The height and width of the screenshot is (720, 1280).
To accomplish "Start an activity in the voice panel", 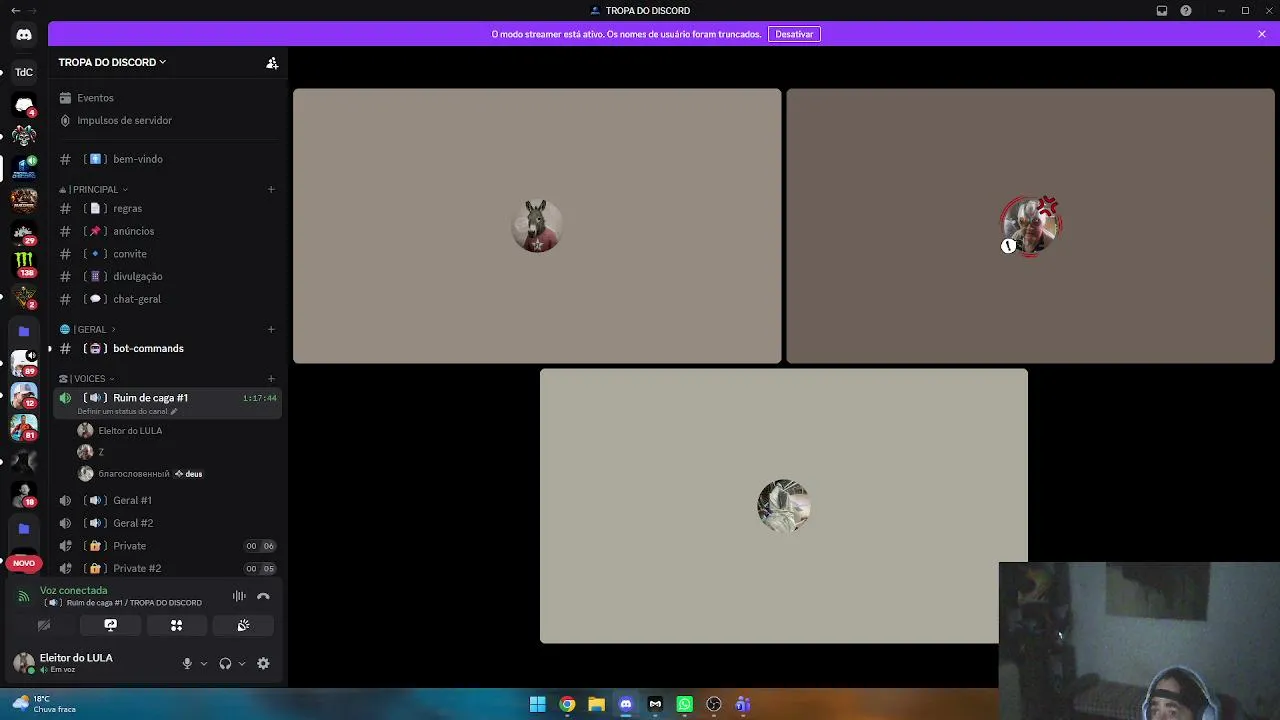I will pyautogui.click(x=176, y=625).
